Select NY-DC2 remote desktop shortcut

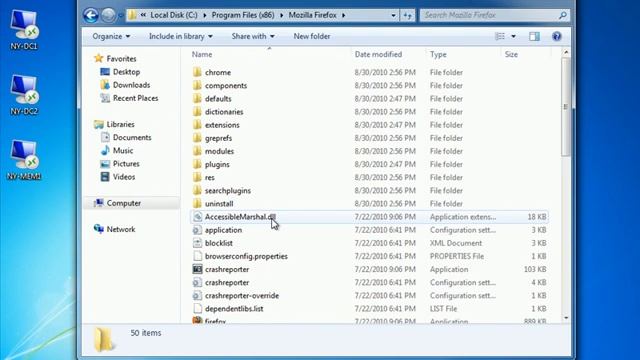(24, 95)
